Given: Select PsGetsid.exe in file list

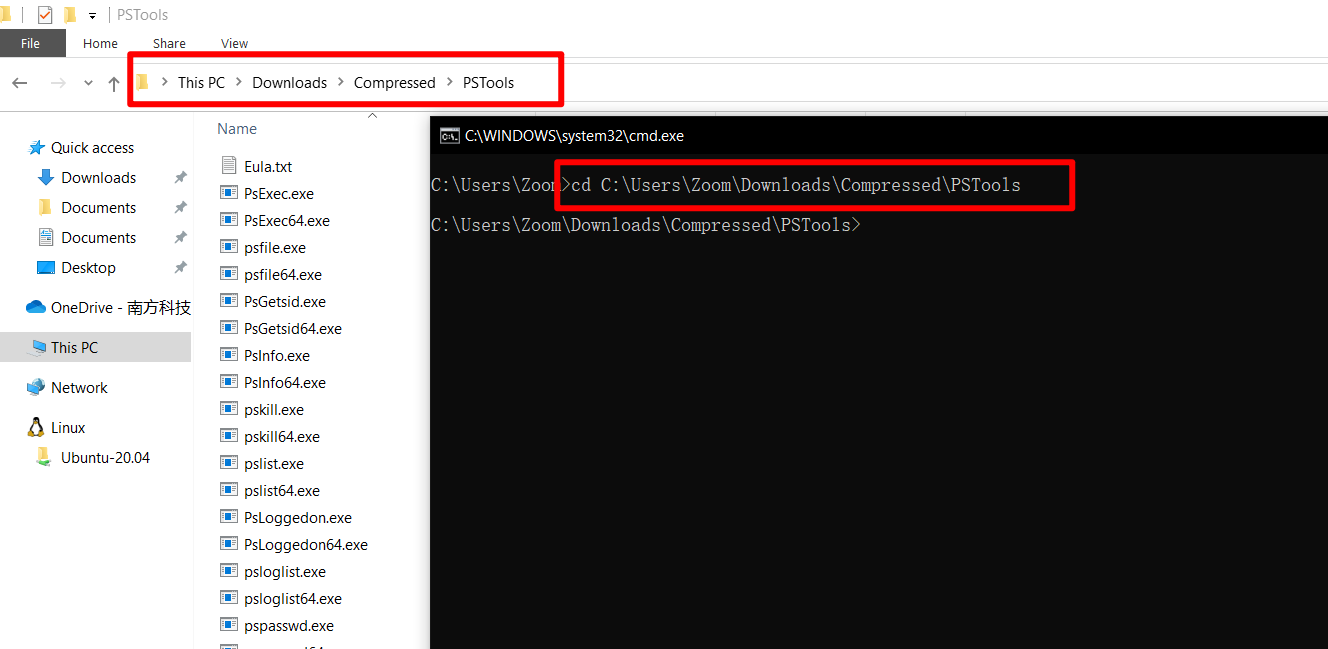Looking at the screenshot, I should click(x=285, y=302).
